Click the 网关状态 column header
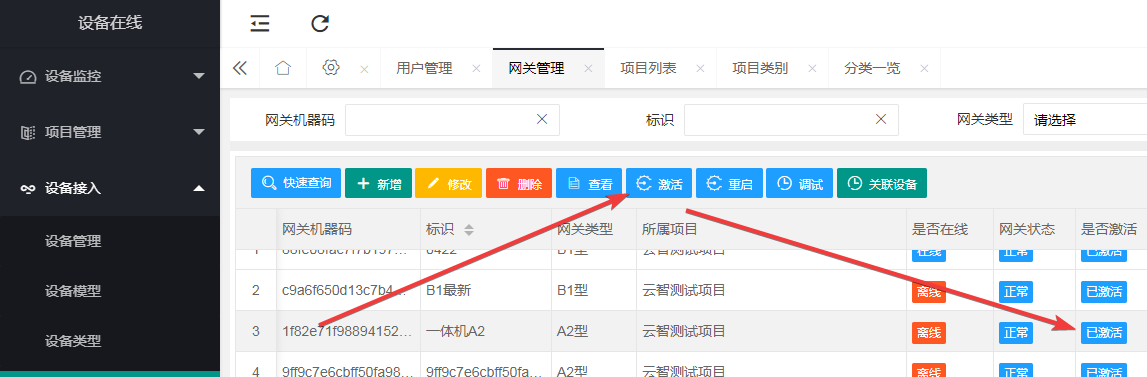 click(1034, 229)
